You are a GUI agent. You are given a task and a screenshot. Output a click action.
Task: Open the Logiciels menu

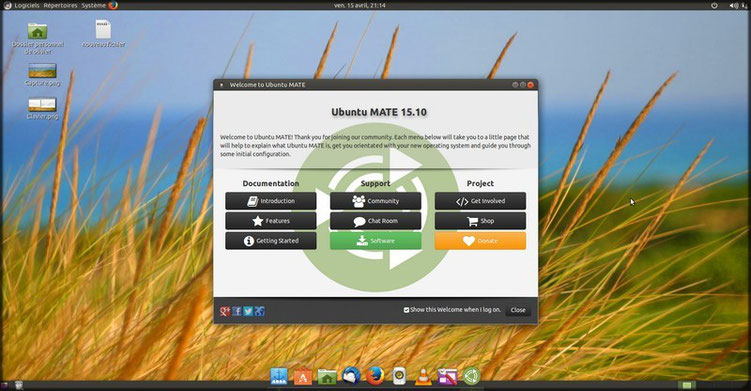point(27,5)
